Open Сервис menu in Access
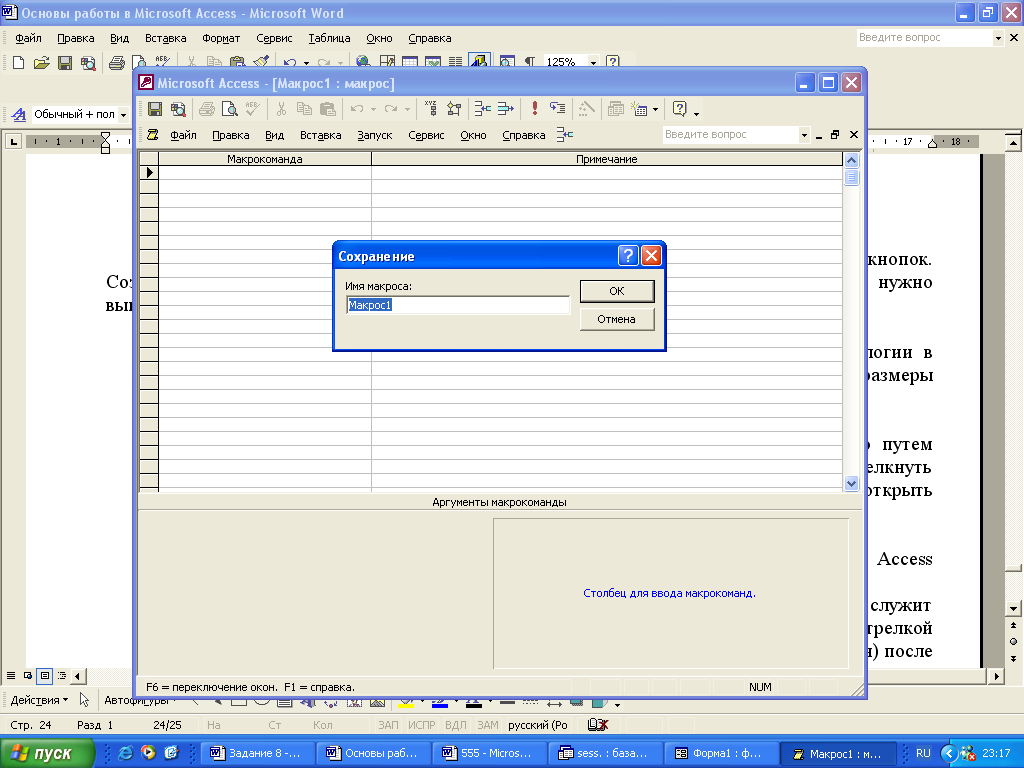The height and width of the screenshot is (768, 1024). (x=426, y=135)
